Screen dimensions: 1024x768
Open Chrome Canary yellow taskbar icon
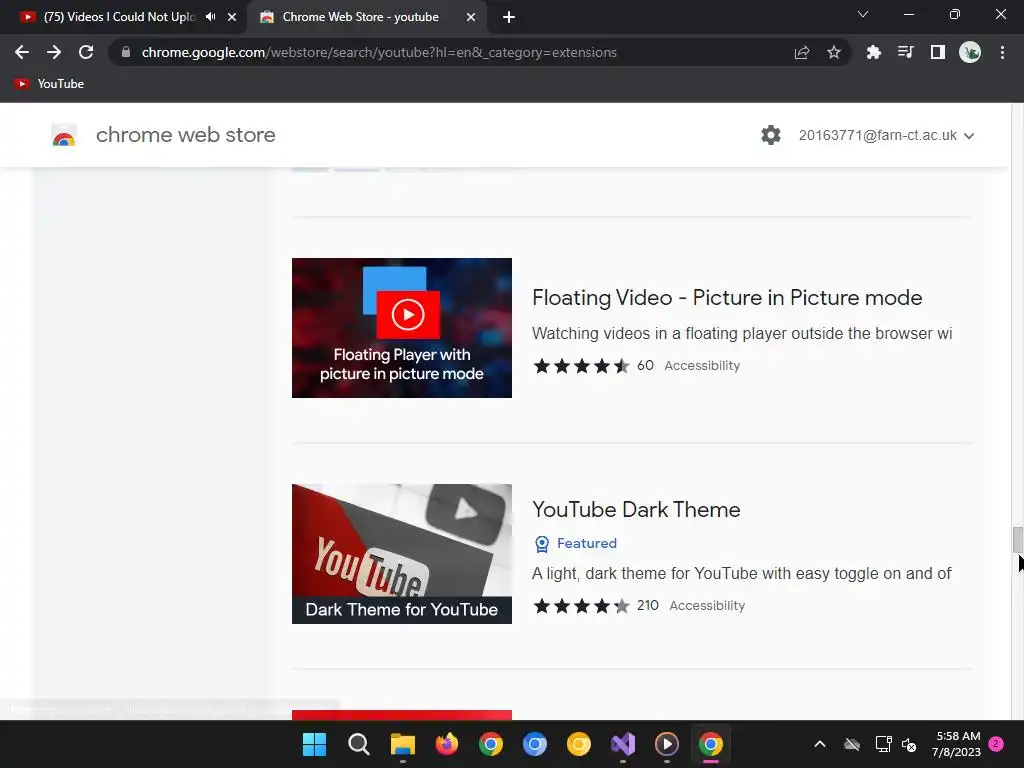579,744
